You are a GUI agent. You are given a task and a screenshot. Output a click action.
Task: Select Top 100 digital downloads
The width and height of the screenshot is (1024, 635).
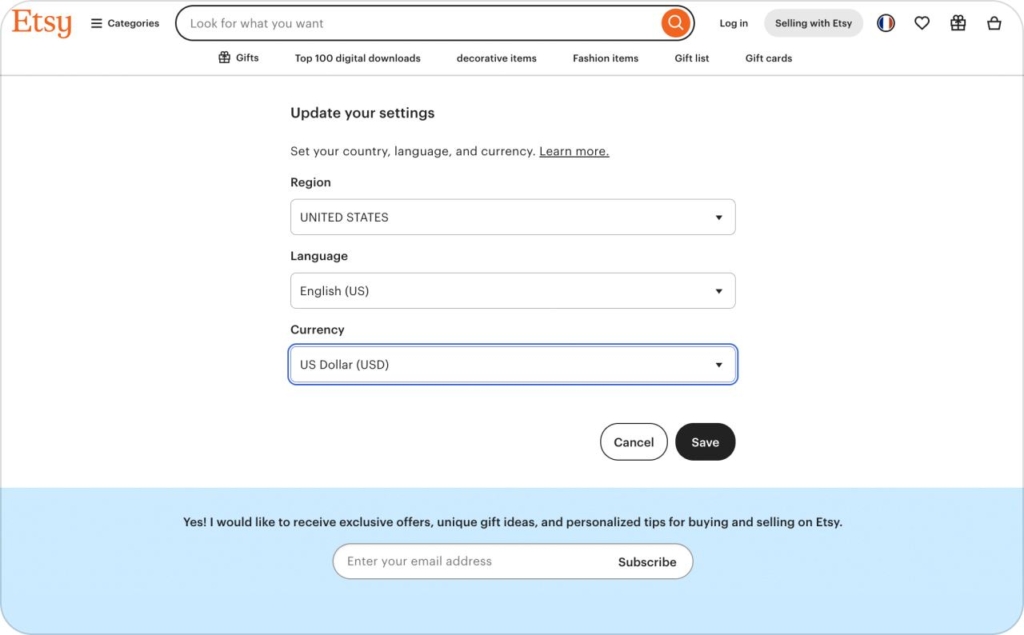357,58
